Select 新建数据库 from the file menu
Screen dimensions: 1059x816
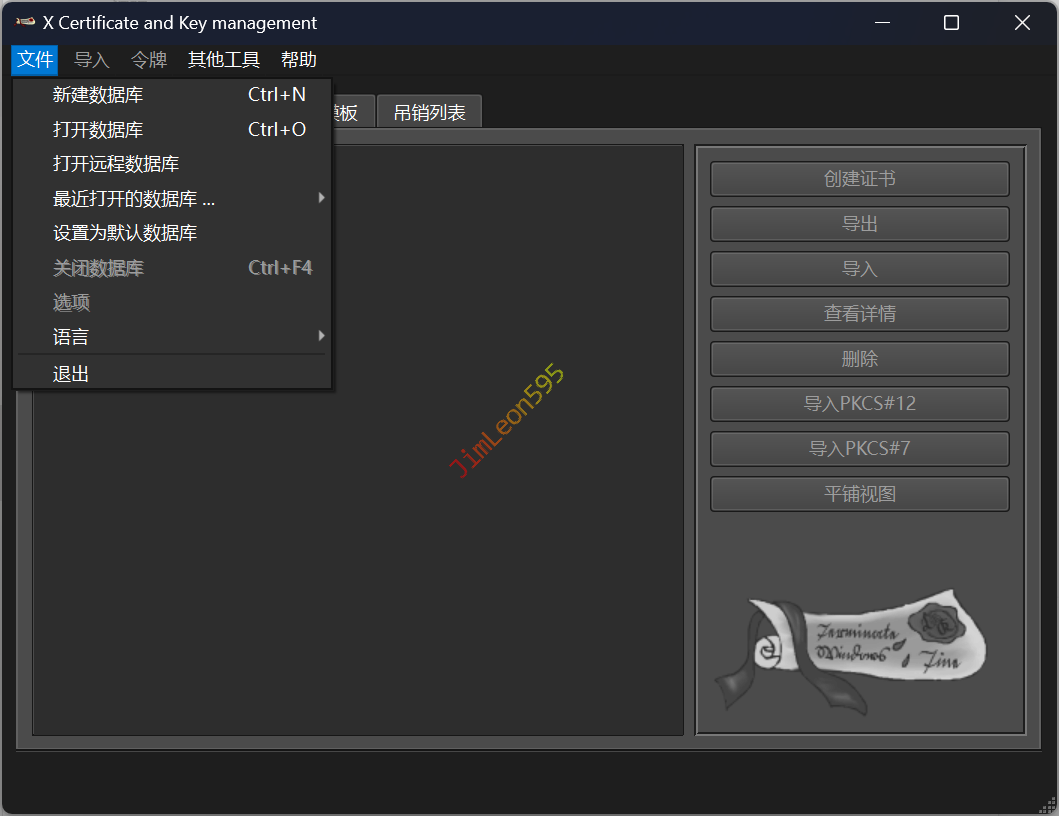[98, 95]
